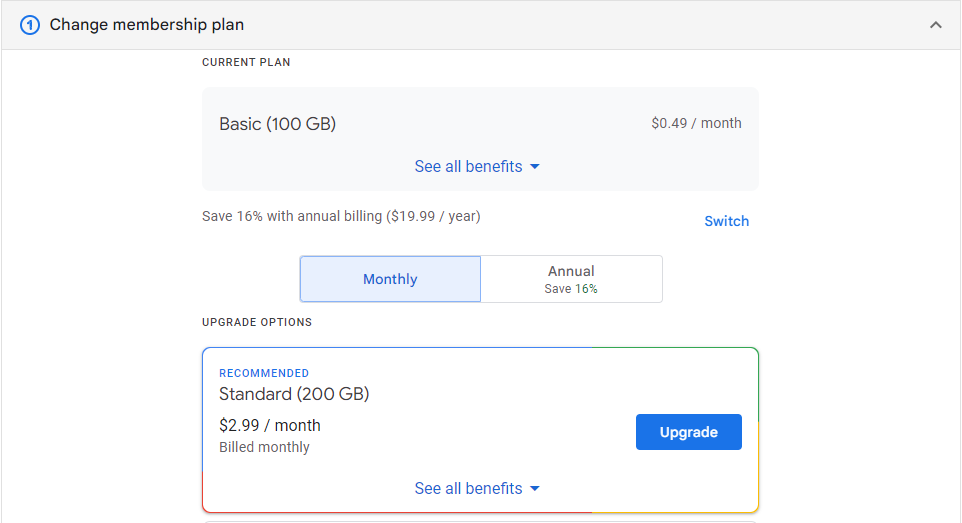Click the step 1 circle icon
This screenshot has width=962, height=523.
coord(31,25)
